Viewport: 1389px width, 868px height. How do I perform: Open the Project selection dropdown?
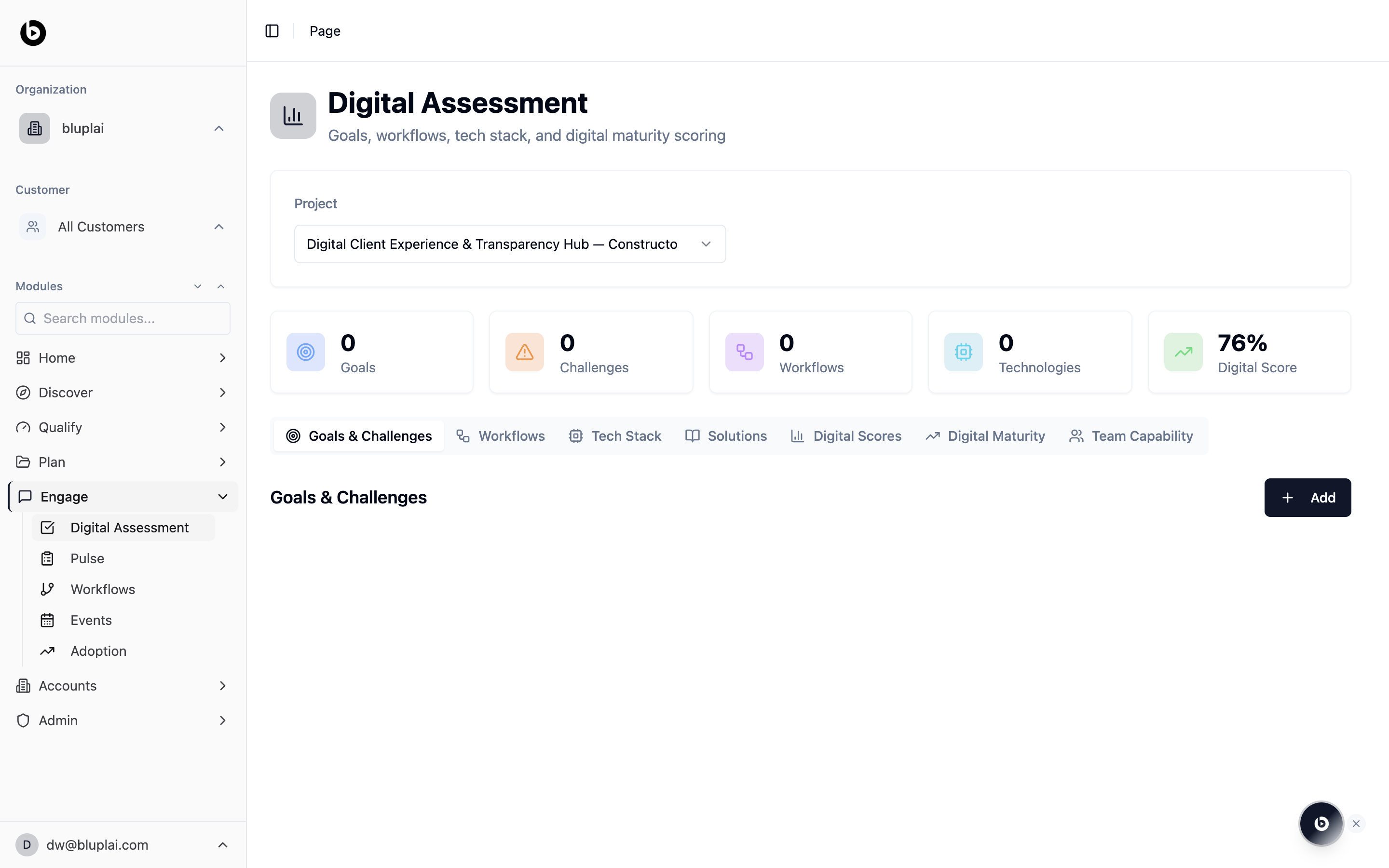(x=510, y=244)
